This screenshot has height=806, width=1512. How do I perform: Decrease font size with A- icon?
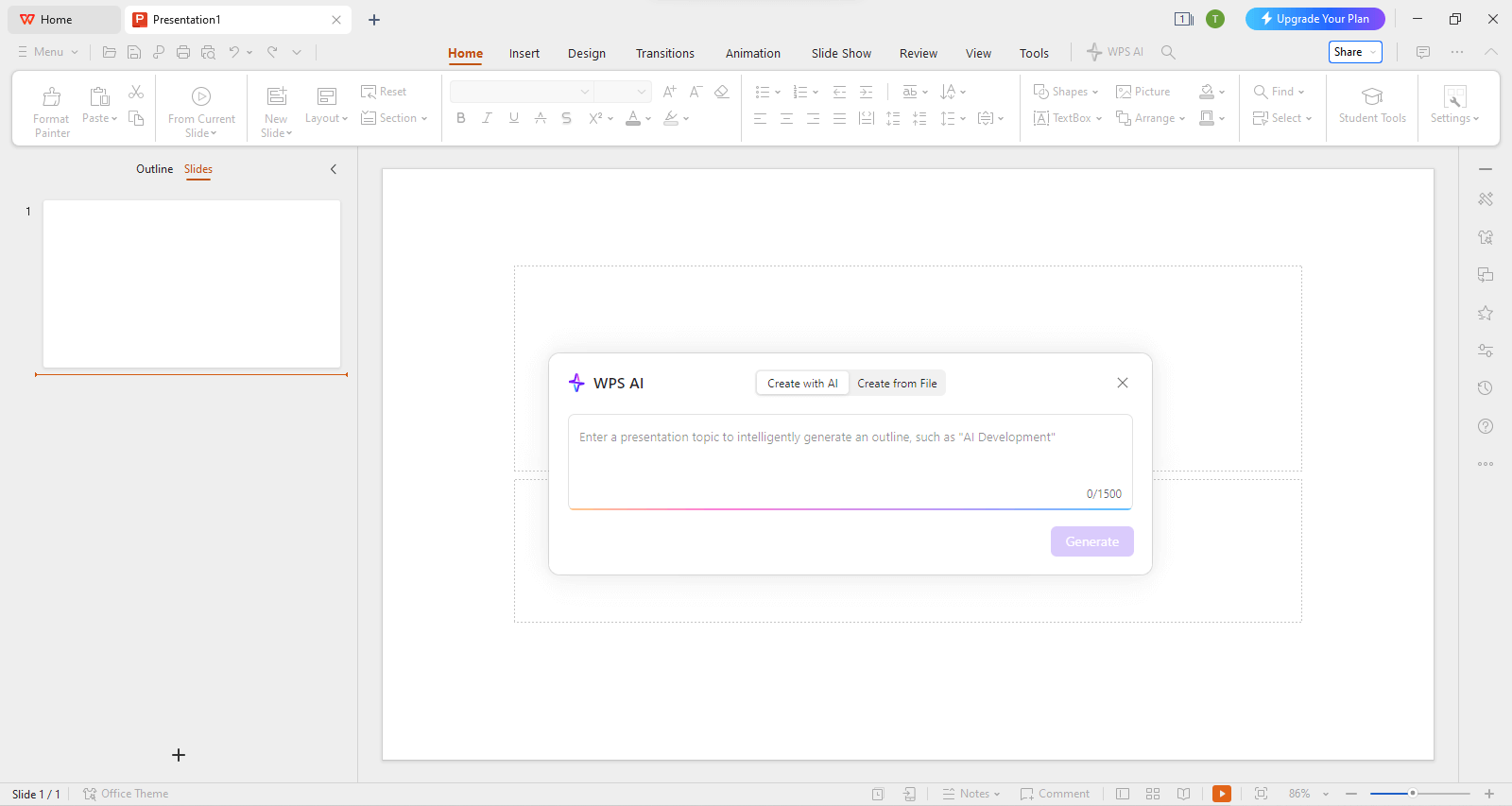click(696, 92)
